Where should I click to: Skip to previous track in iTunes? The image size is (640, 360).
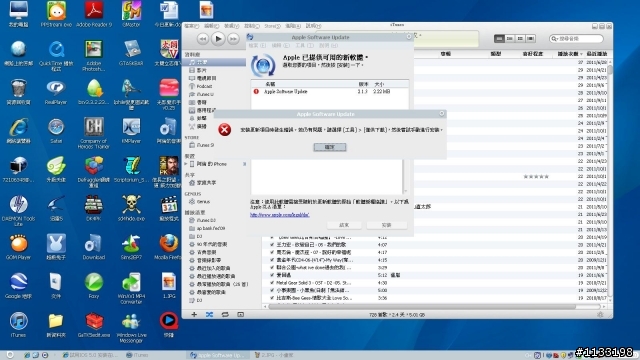click(203, 39)
